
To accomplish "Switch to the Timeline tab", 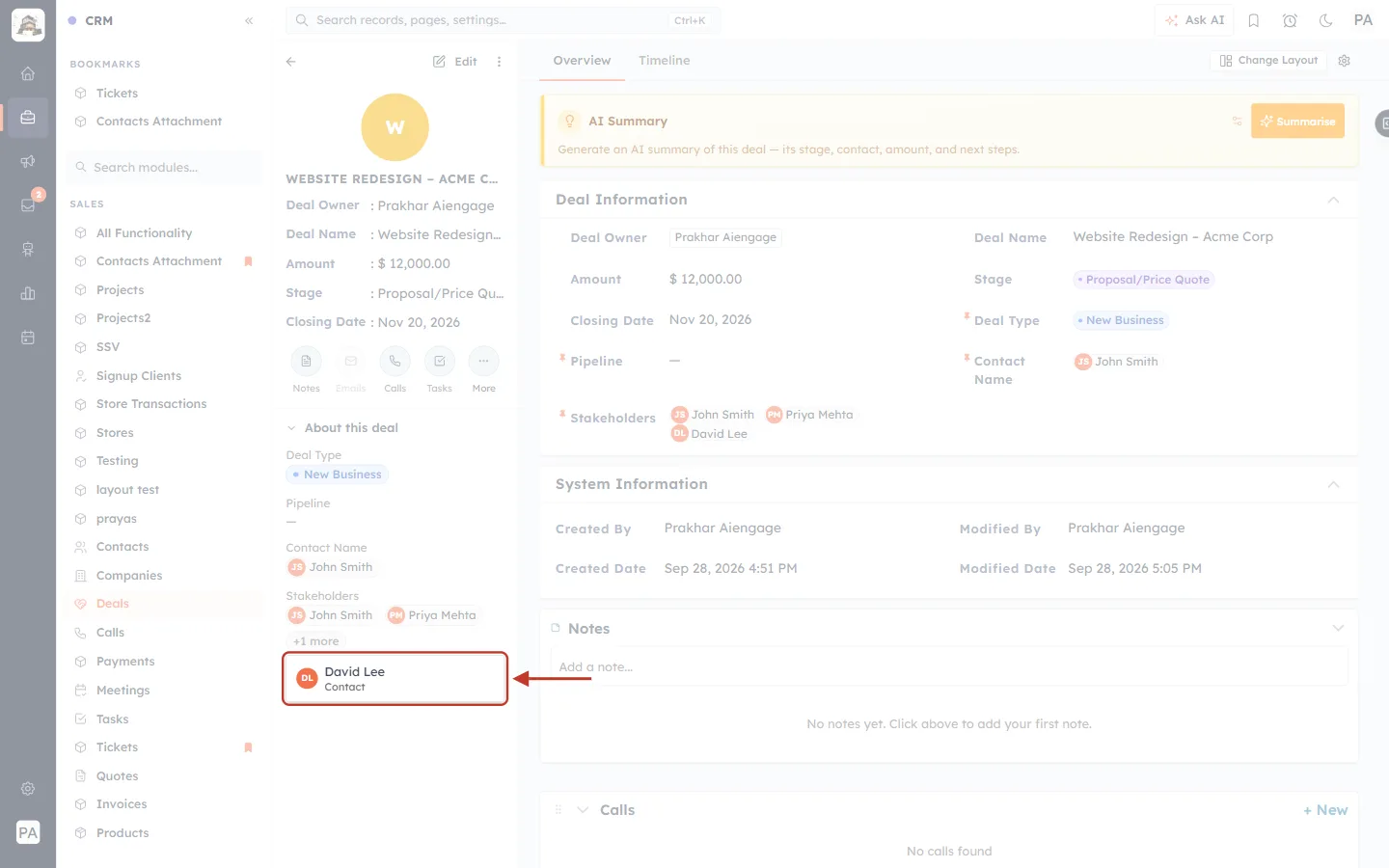I will coord(664,61).
